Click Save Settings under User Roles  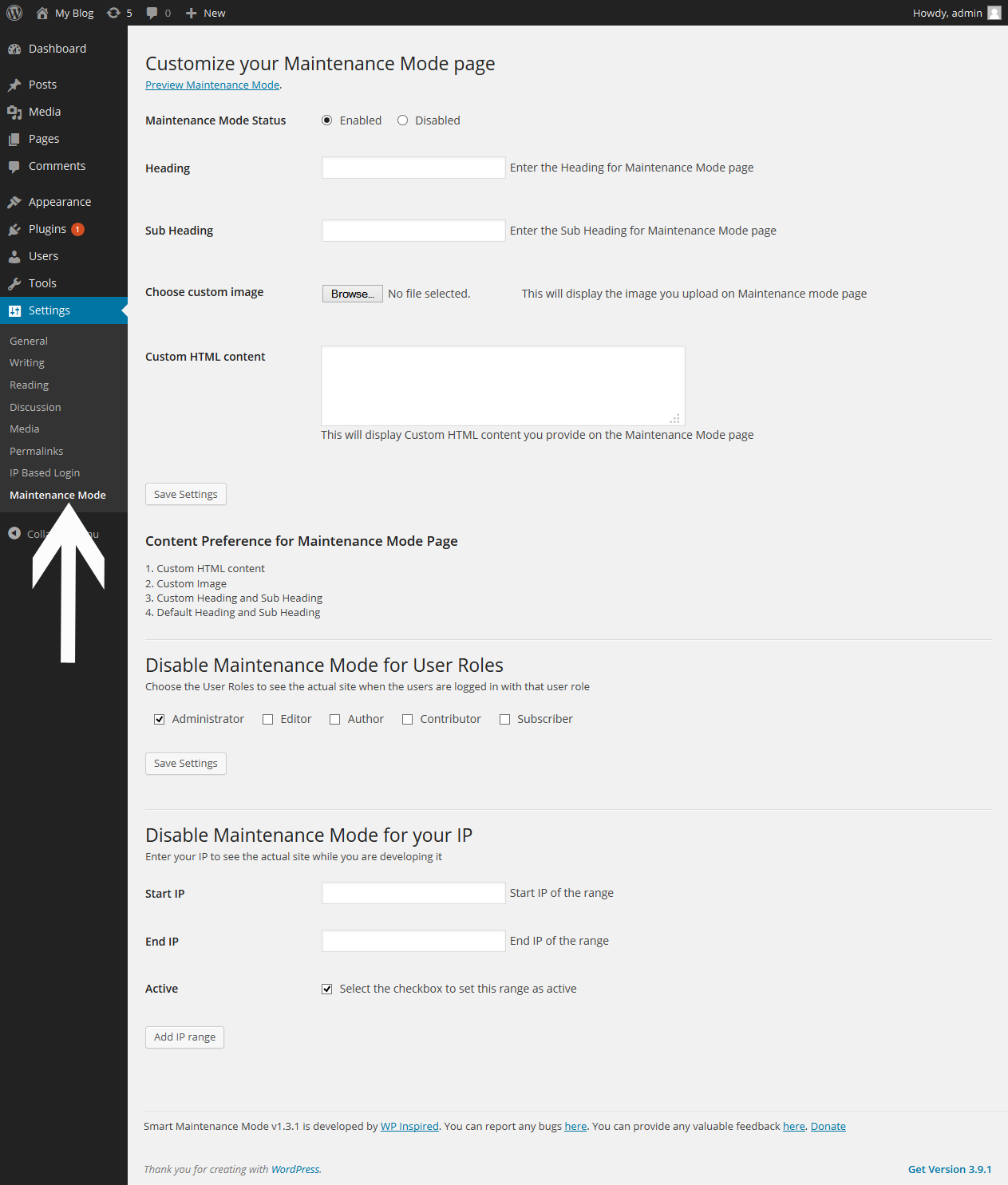(186, 764)
